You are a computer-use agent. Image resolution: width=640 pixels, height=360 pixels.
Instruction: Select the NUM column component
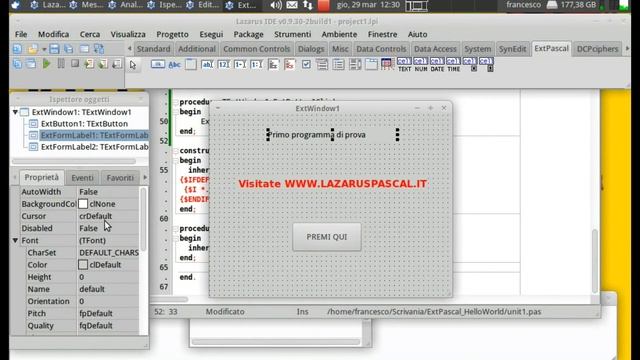pos(420,64)
